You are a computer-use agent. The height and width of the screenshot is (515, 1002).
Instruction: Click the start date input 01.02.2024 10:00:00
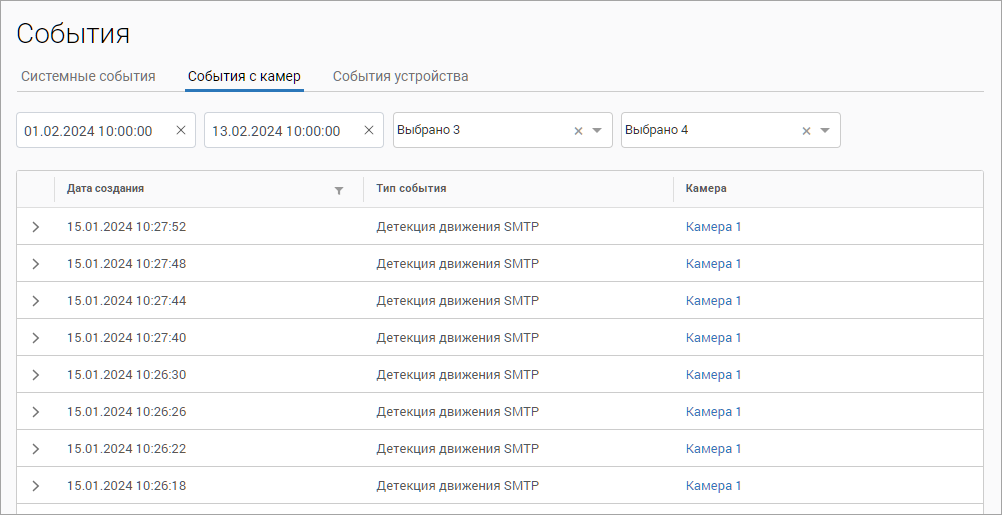90,130
